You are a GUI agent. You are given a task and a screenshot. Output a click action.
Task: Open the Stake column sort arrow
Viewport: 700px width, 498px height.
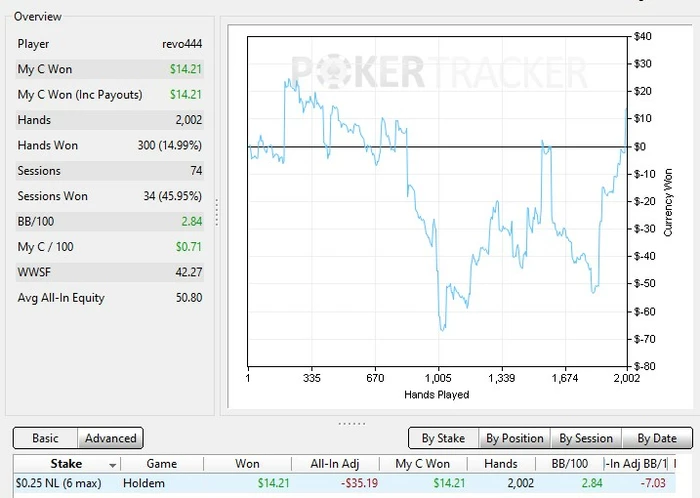click(112, 465)
